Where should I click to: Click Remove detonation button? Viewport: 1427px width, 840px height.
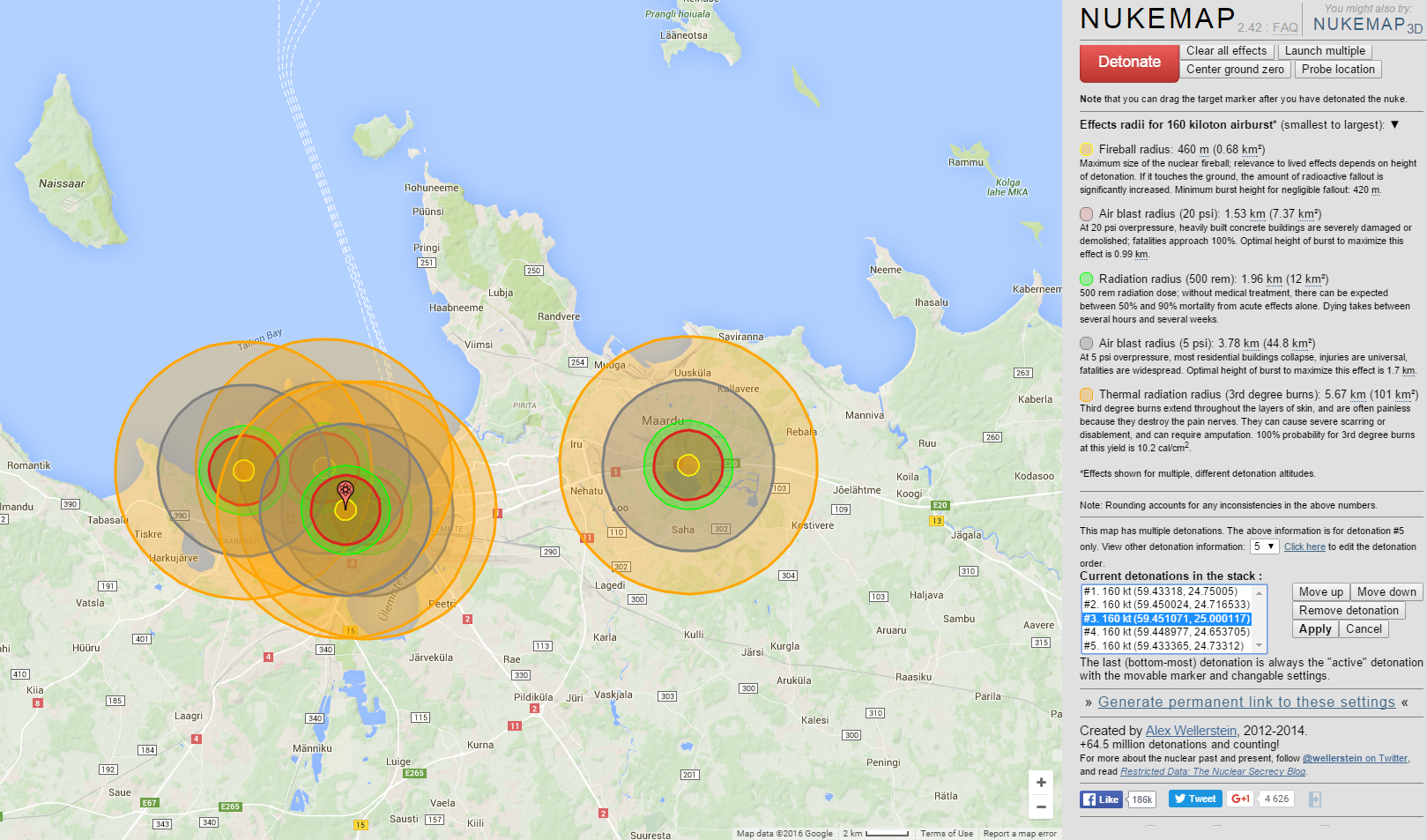[x=1349, y=611]
